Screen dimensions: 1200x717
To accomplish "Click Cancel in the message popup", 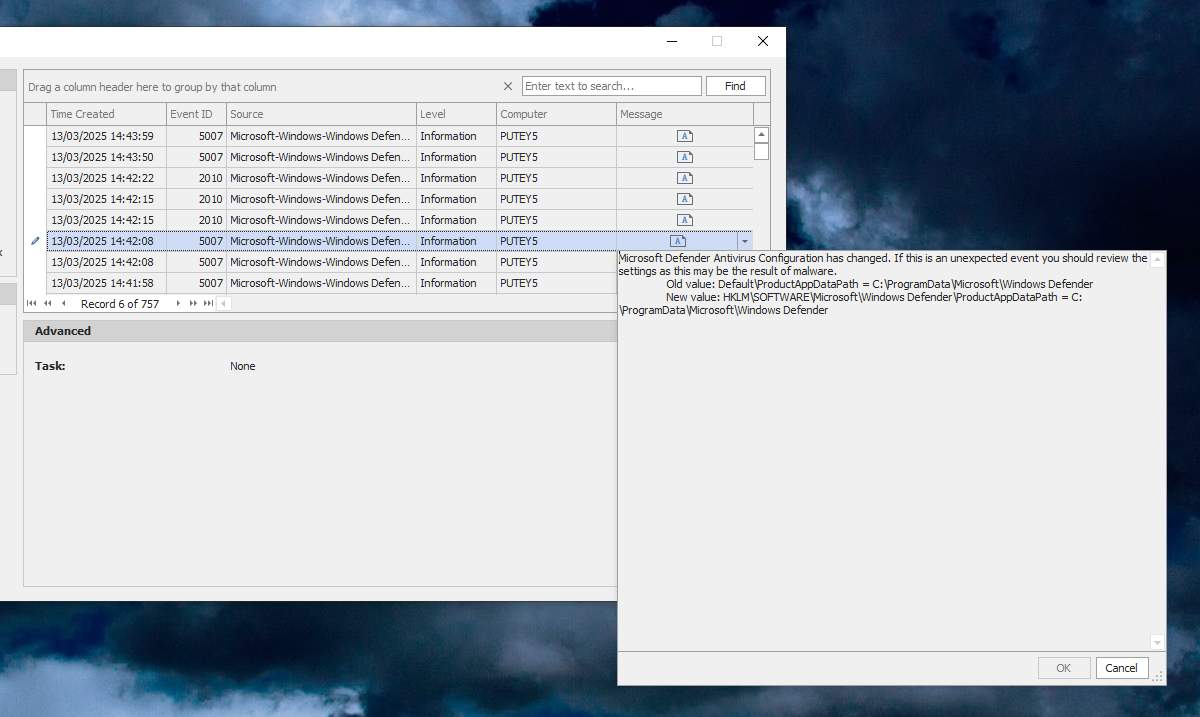I will 1121,668.
